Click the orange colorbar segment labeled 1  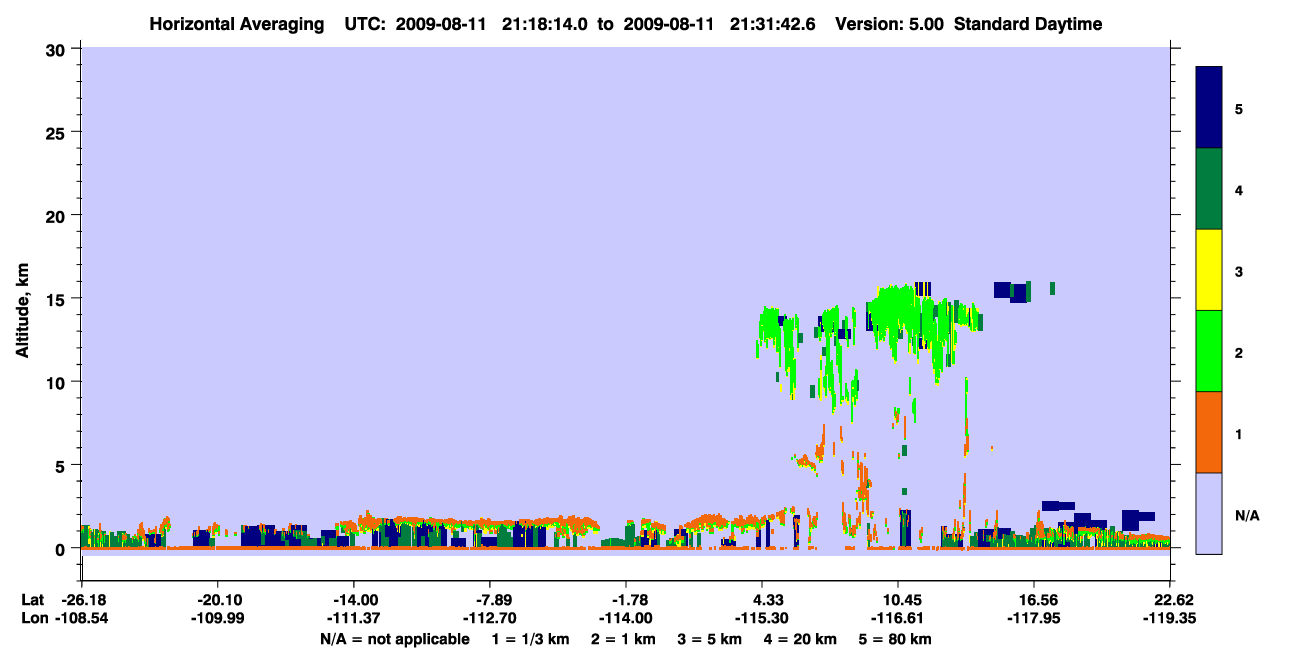[x=1209, y=432]
